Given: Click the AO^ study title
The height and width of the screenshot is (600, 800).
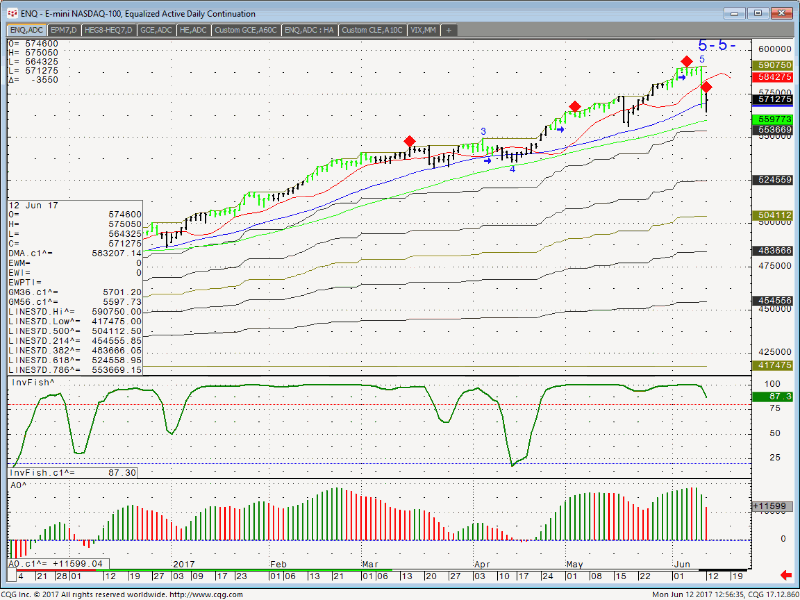Looking at the screenshot, I should coord(18,485).
